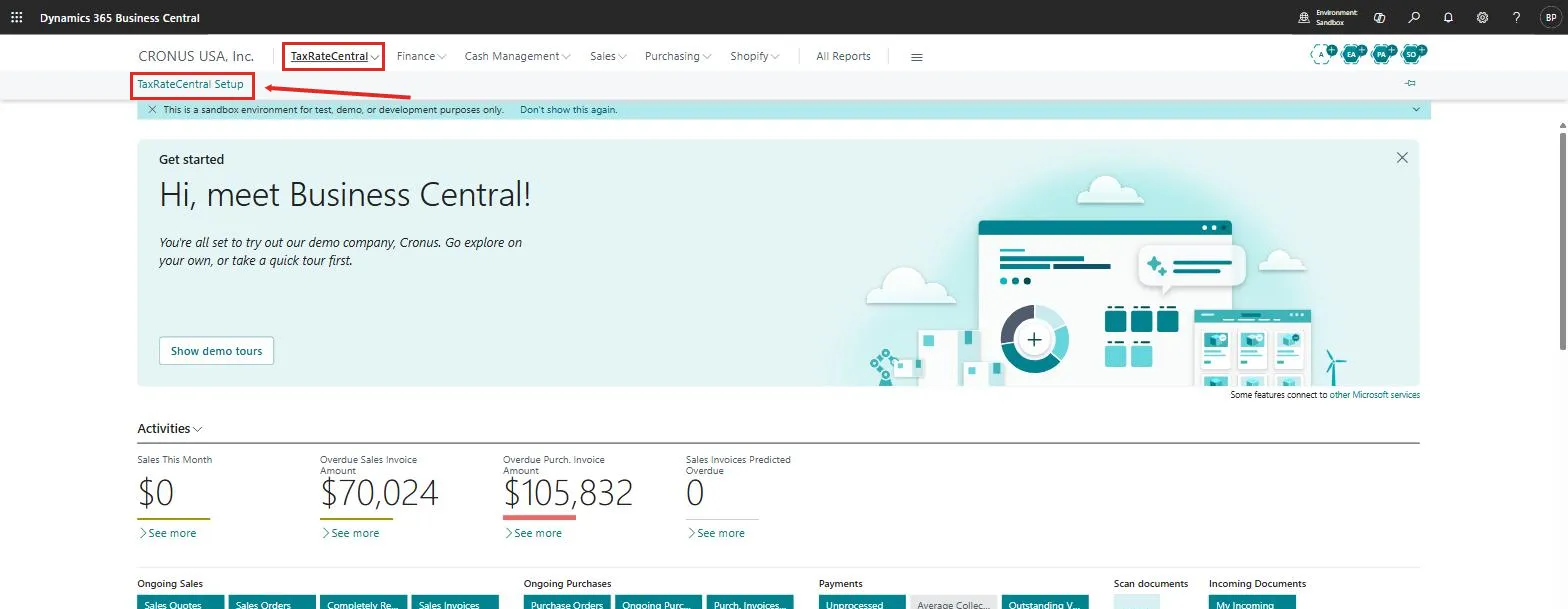Screen dimensions: 1568x609
Task: Click the 0 predicted overdue value
Action: (x=695, y=492)
